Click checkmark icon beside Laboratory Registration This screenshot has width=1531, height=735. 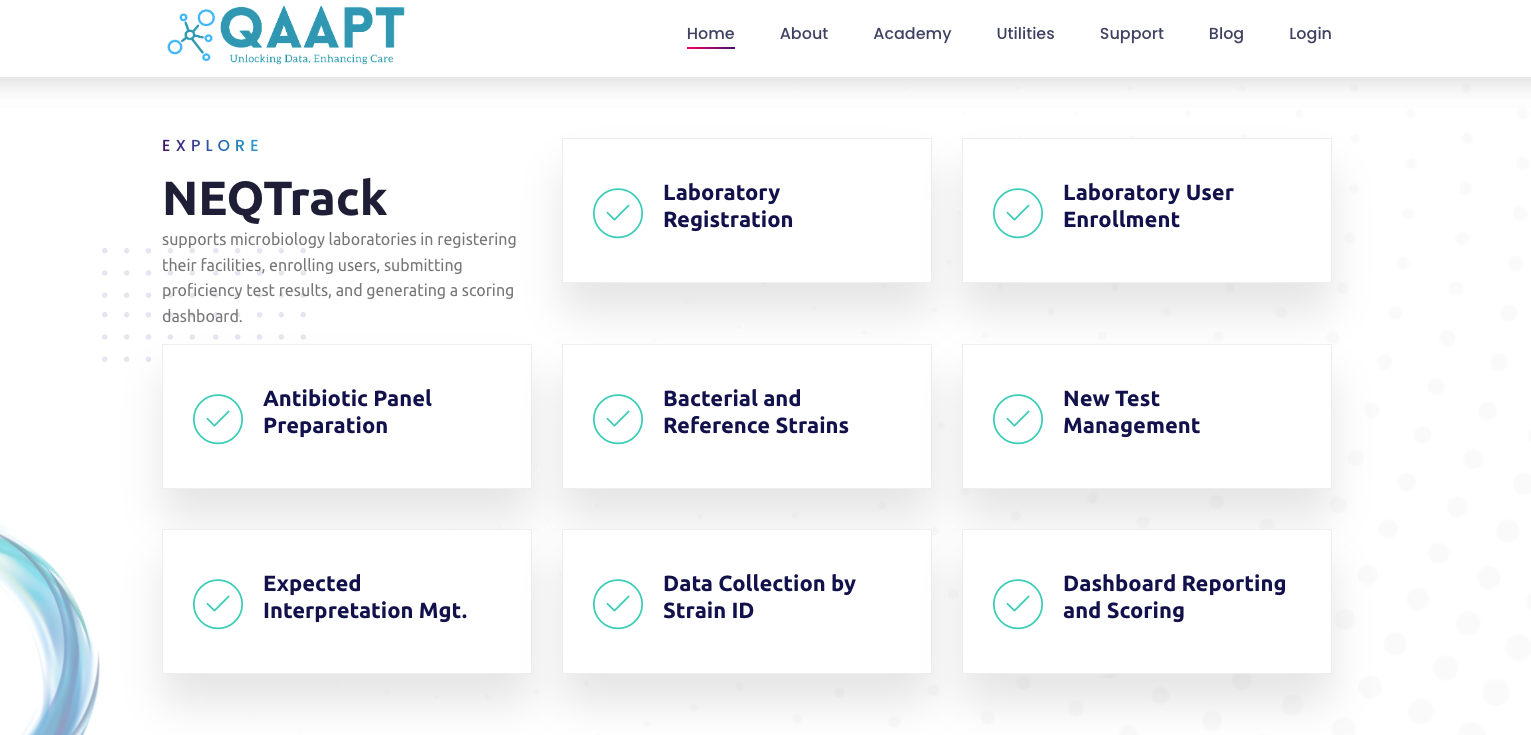point(618,213)
